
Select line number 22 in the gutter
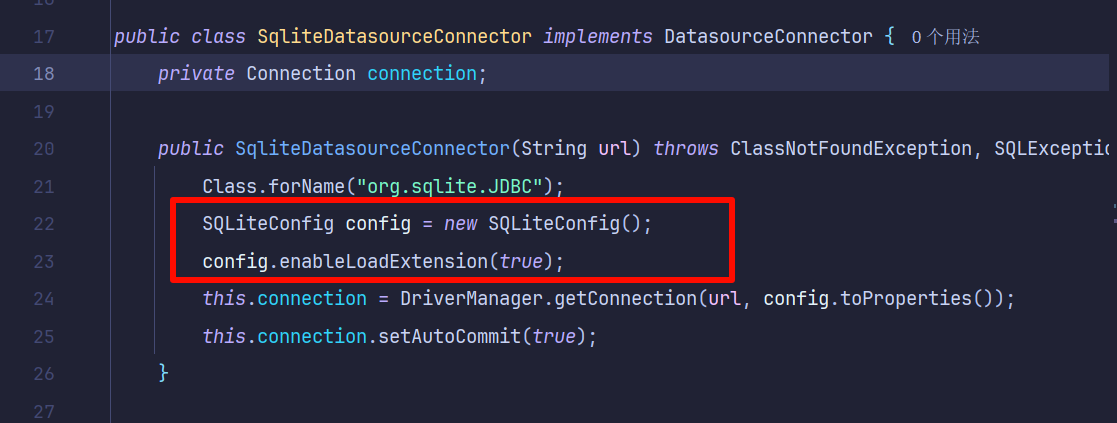[44, 223]
